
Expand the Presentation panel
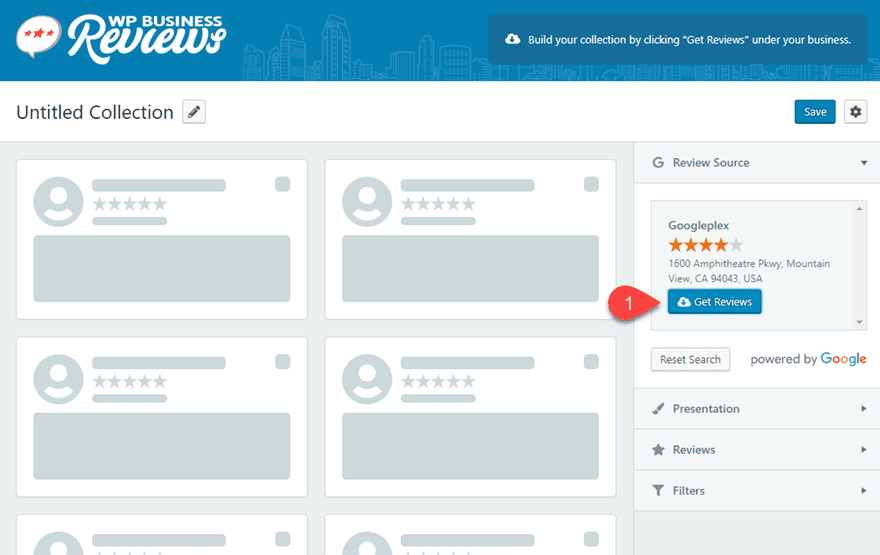pos(757,409)
